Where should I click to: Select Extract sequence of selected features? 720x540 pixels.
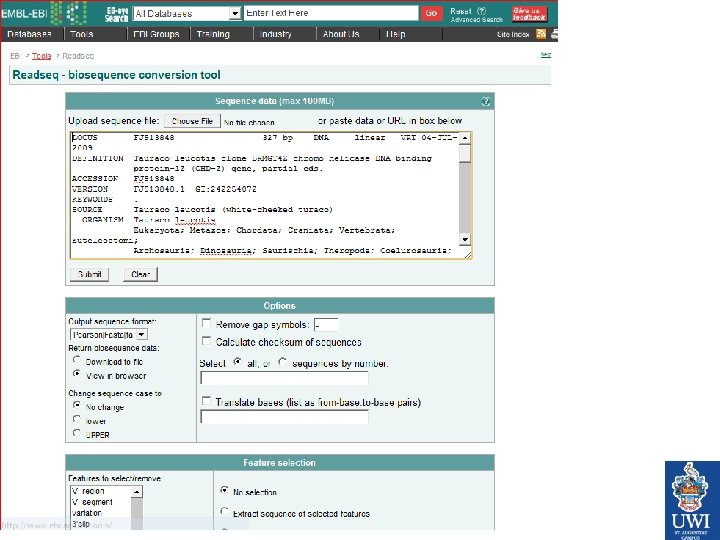pyautogui.click(x=224, y=512)
